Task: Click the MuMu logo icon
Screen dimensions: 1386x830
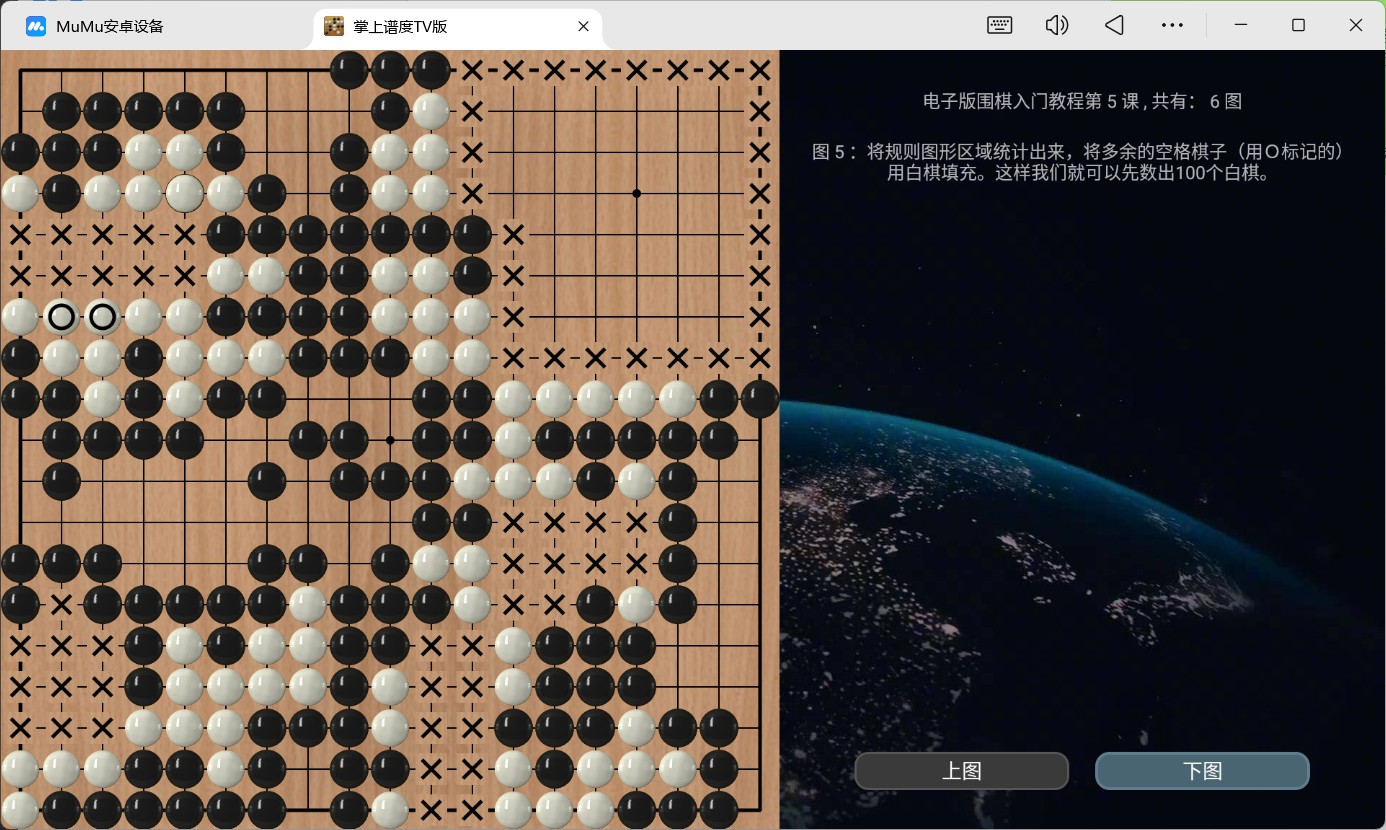Action: [36, 26]
